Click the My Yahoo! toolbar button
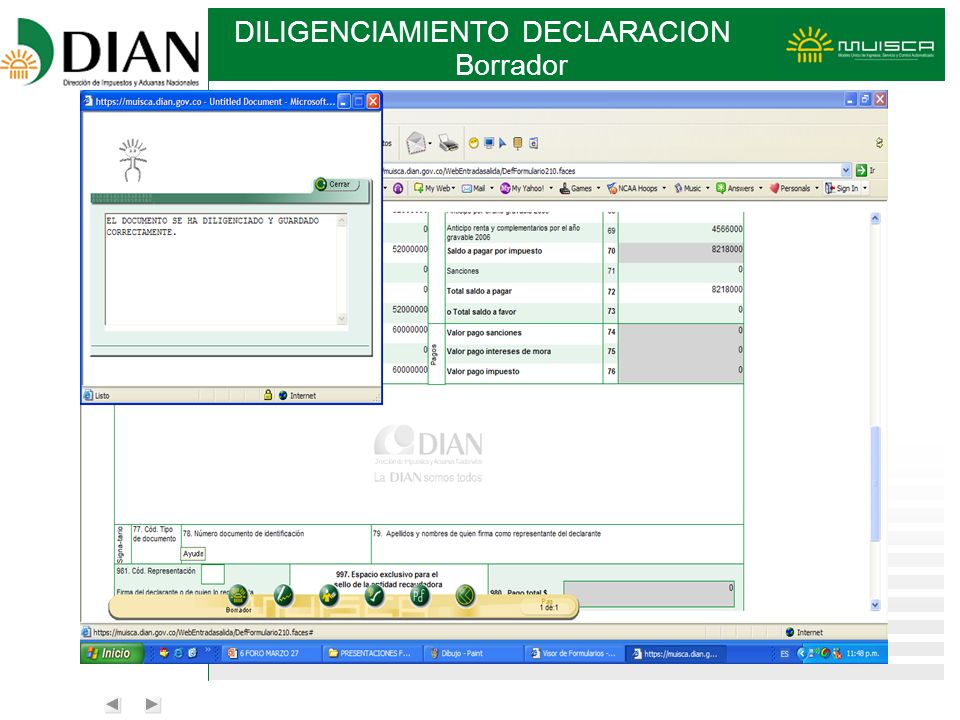The image size is (960, 720). (522, 189)
